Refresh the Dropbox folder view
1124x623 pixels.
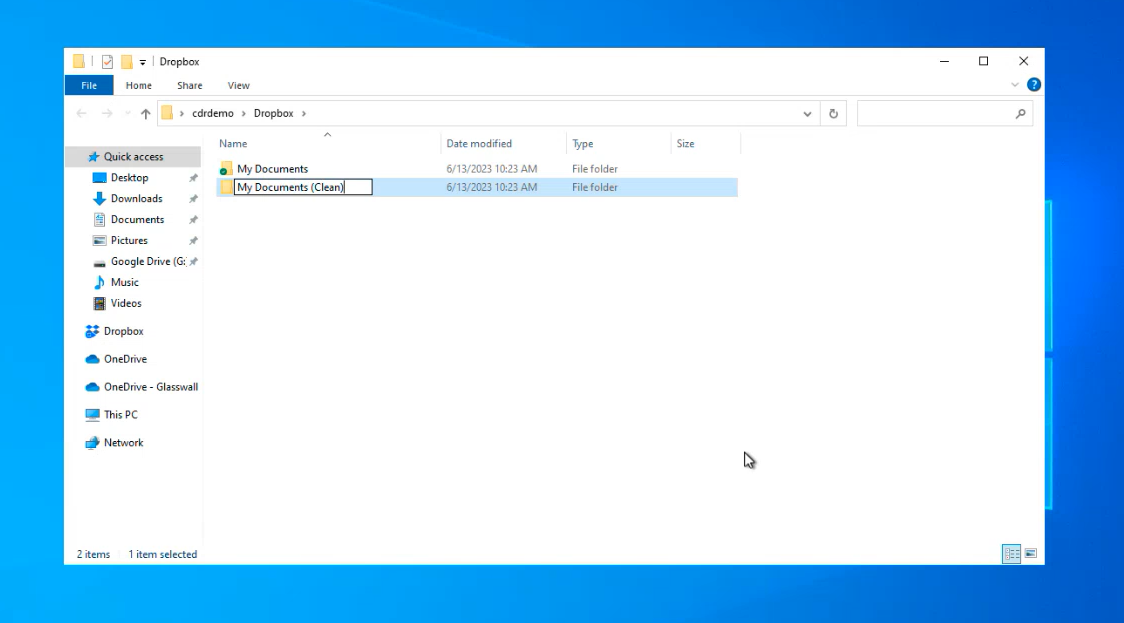(x=833, y=113)
